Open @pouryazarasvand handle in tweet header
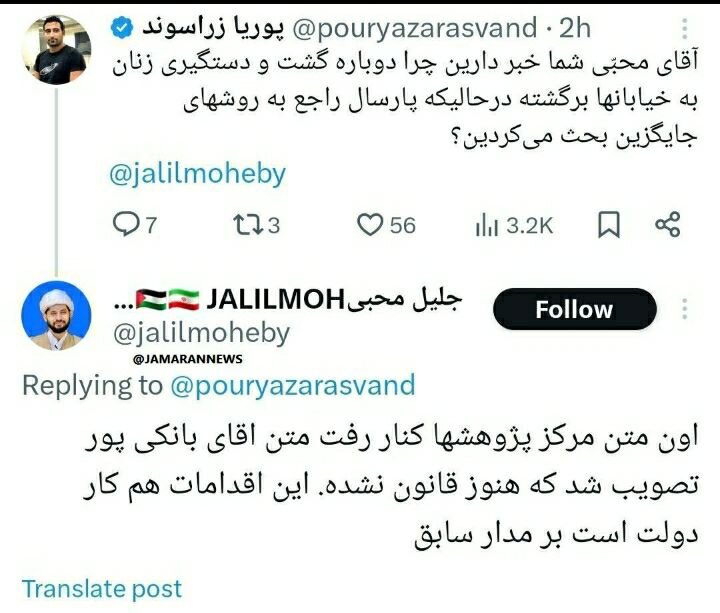720x613 pixels. 414,28
